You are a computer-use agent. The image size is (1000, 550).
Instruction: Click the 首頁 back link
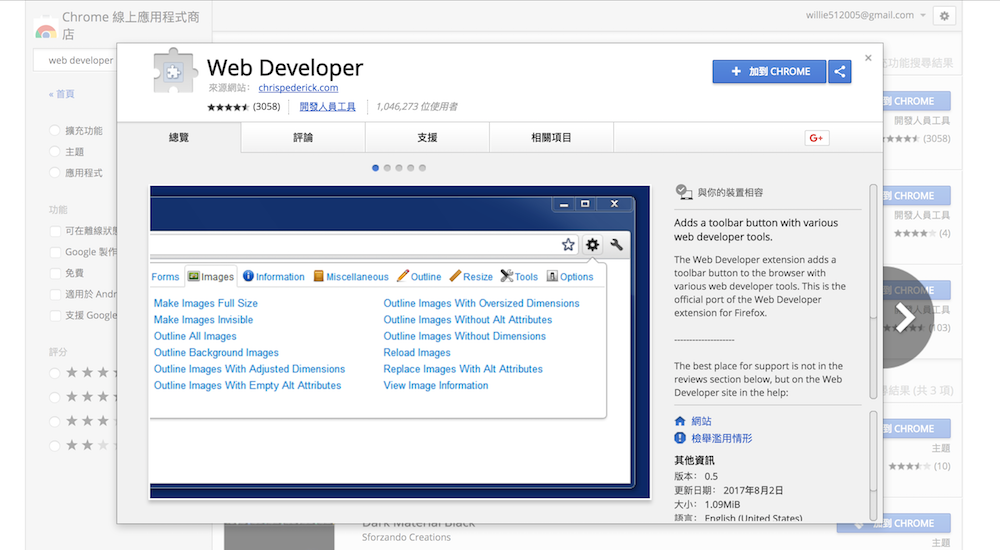click(x=62, y=94)
